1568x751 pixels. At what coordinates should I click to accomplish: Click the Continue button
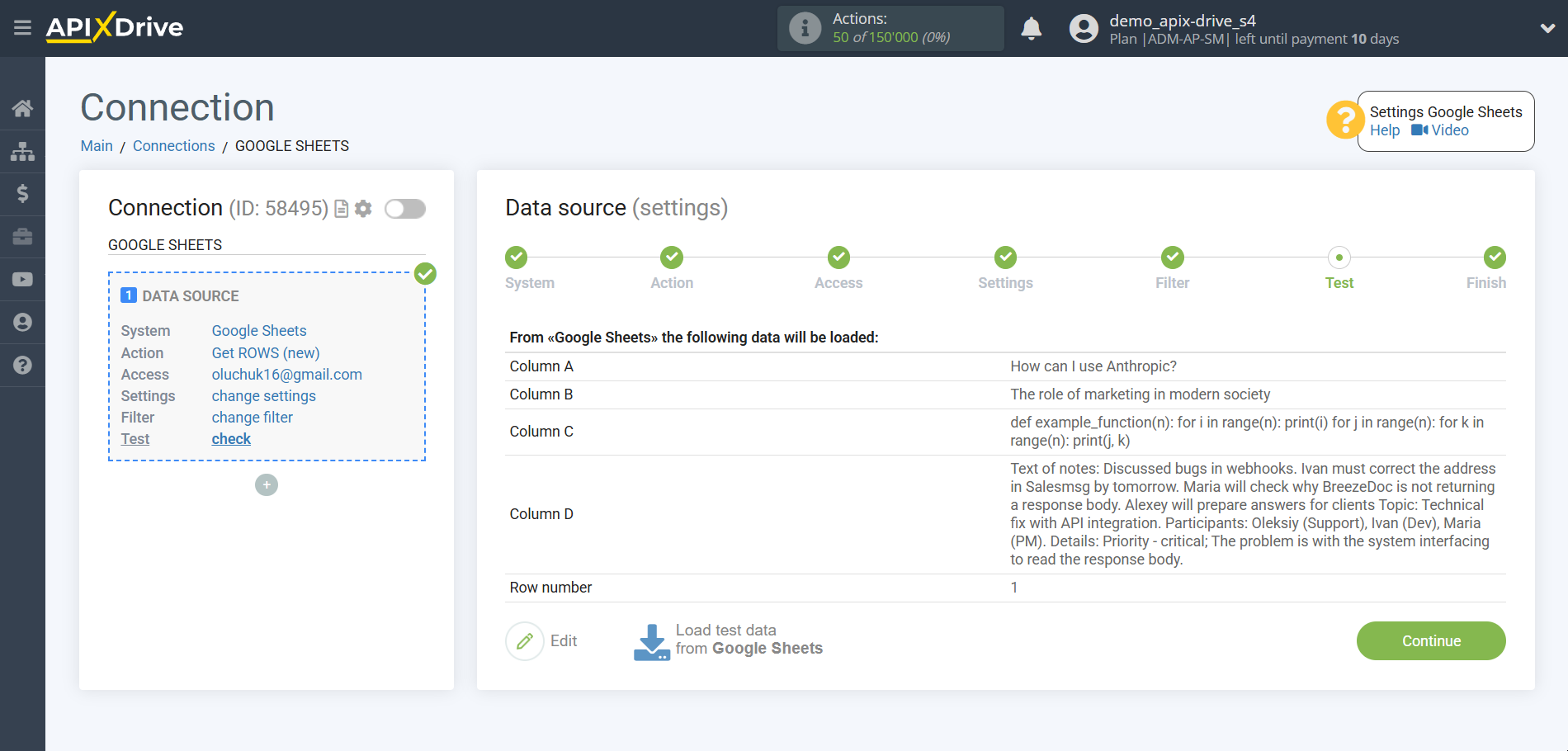click(x=1431, y=641)
